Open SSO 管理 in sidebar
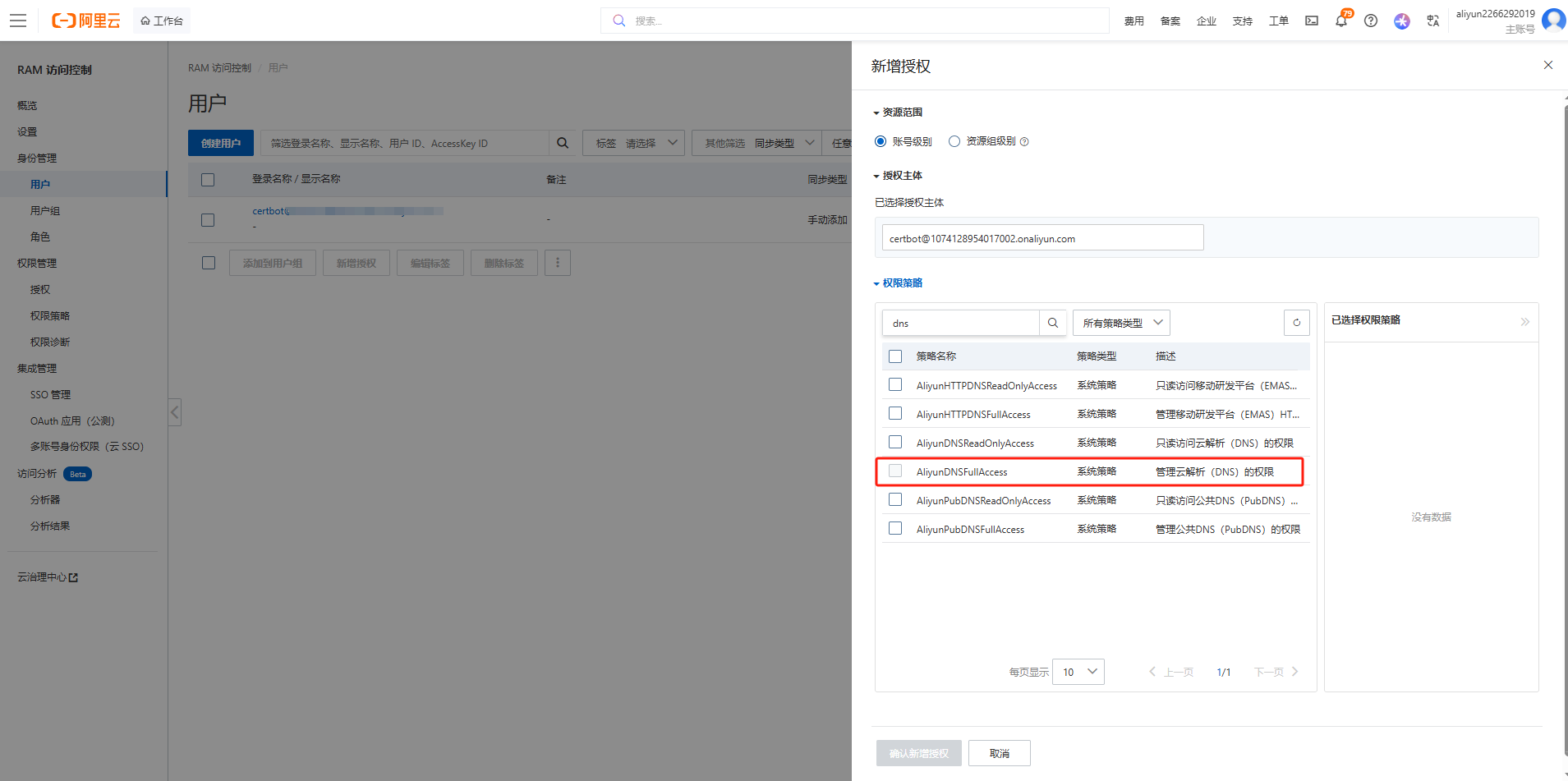This screenshot has height=781, width=1568. pos(50,395)
